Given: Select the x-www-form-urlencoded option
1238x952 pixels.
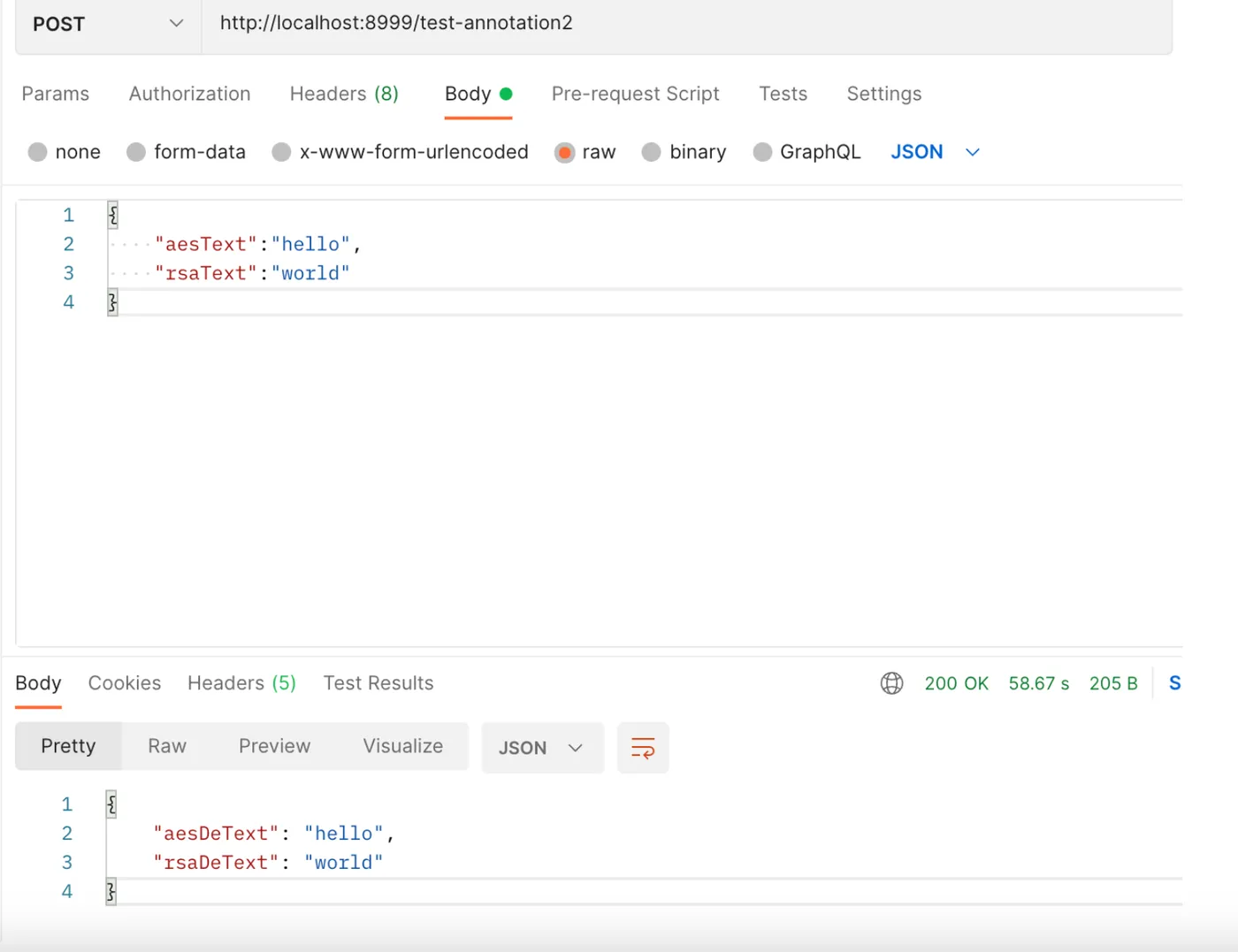Looking at the screenshot, I should coord(400,152).
